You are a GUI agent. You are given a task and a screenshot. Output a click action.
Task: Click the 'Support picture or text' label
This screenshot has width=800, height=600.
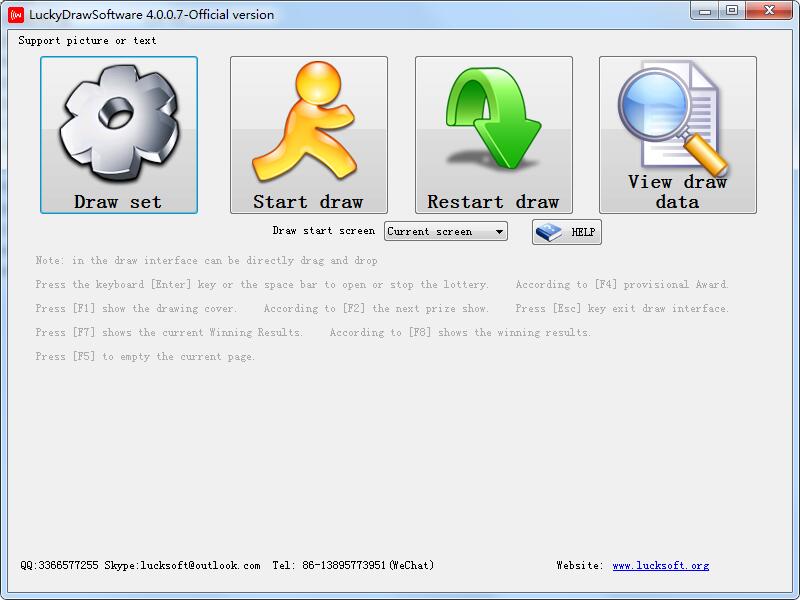[x=87, y=40]
